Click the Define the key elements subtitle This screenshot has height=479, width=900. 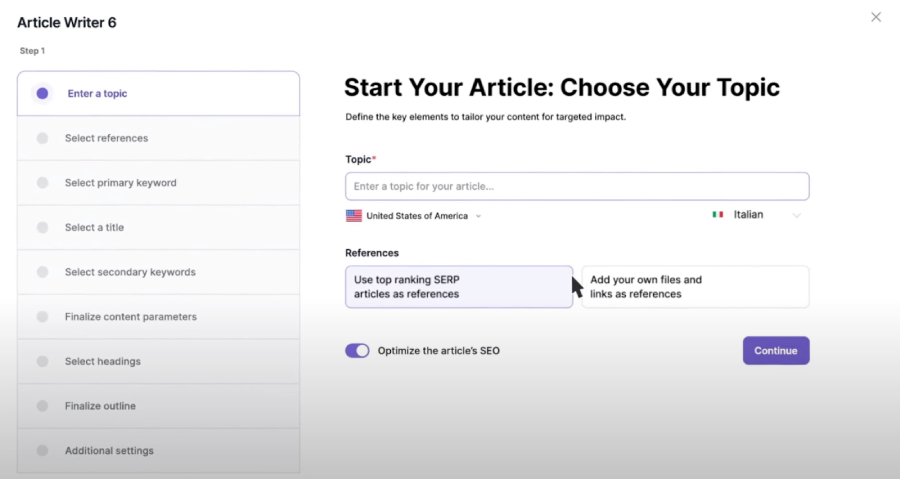point(486,117)
